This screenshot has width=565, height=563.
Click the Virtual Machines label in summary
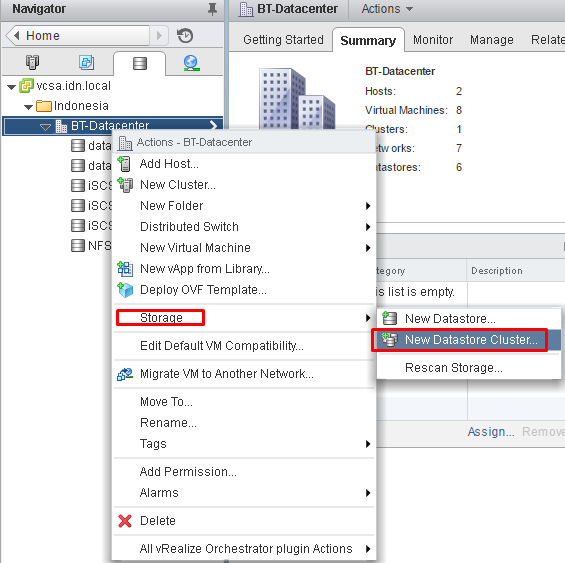pos(406,110)
